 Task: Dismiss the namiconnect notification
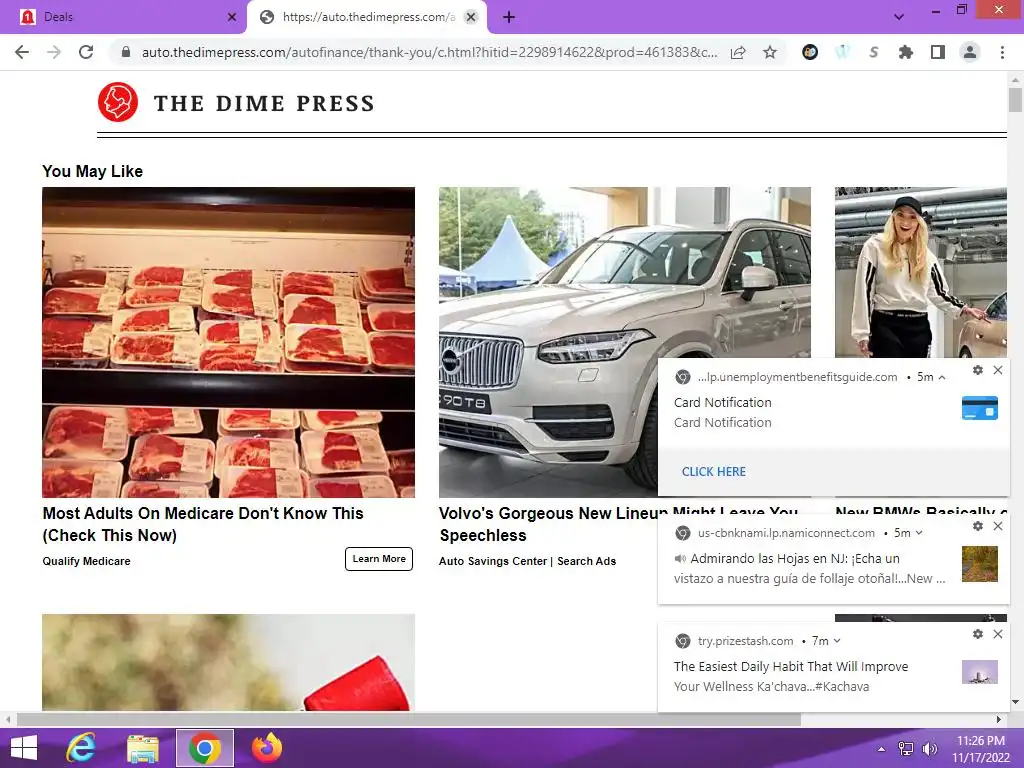click(x=998, y=526)
